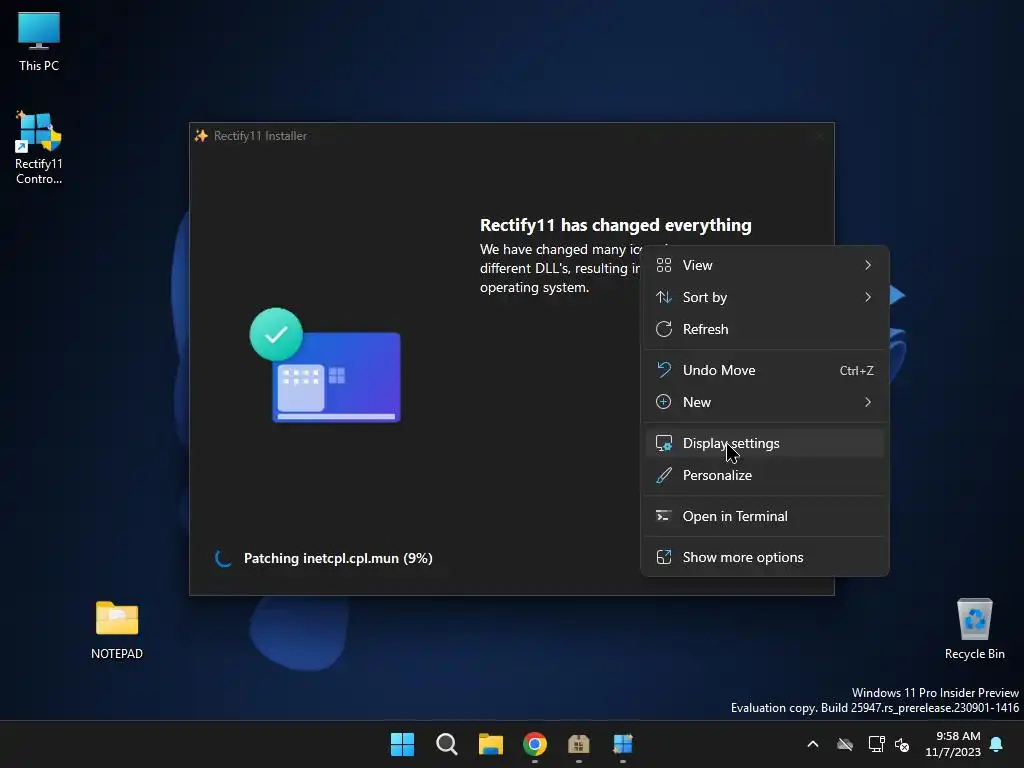Click the Show more options icon
Screen dimensions: 1024x768
pos(664,557)
